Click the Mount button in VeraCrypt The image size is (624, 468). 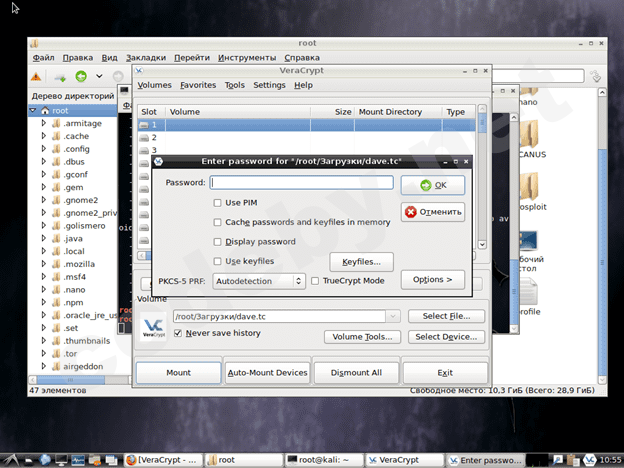178,372
